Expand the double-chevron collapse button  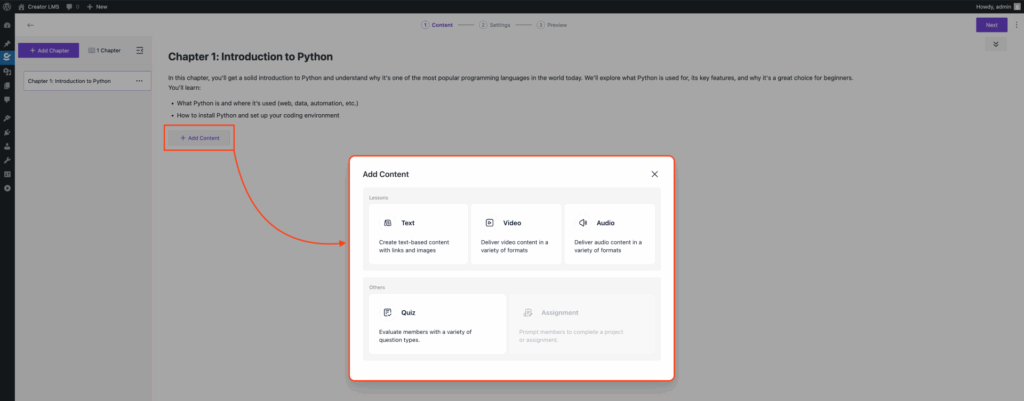(996, 45)
